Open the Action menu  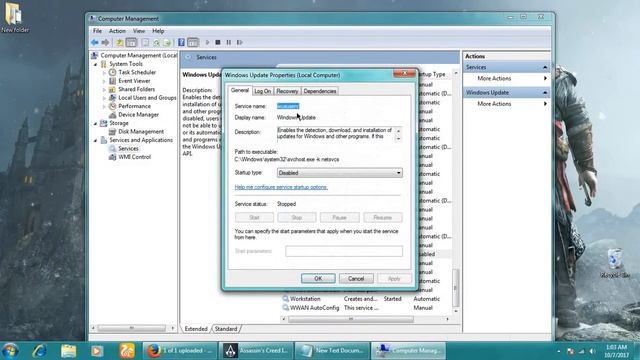[117, 31]
